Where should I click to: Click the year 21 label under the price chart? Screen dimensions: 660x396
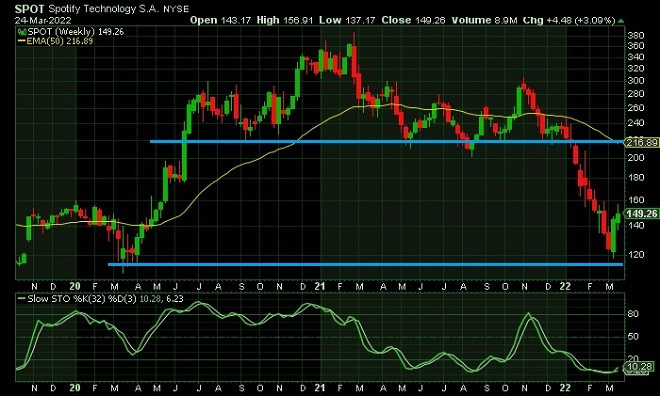coord(320,287)
